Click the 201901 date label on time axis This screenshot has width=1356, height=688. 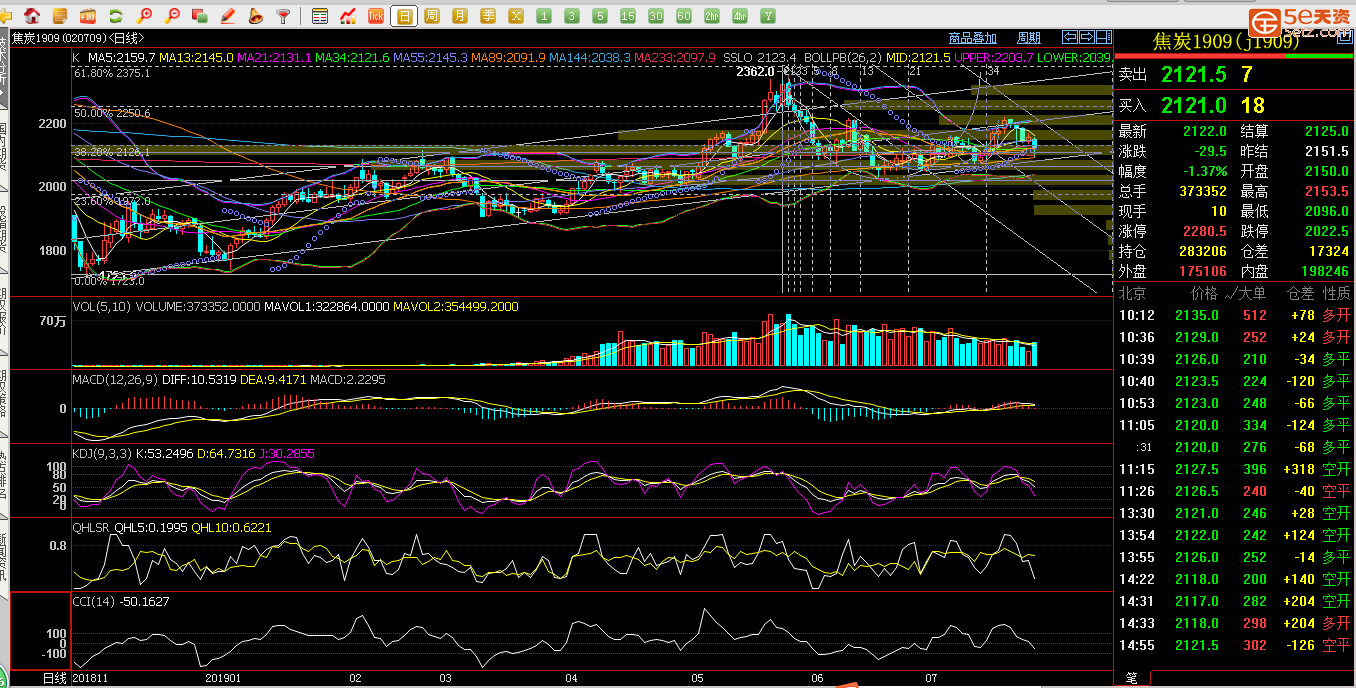[223, 678]
